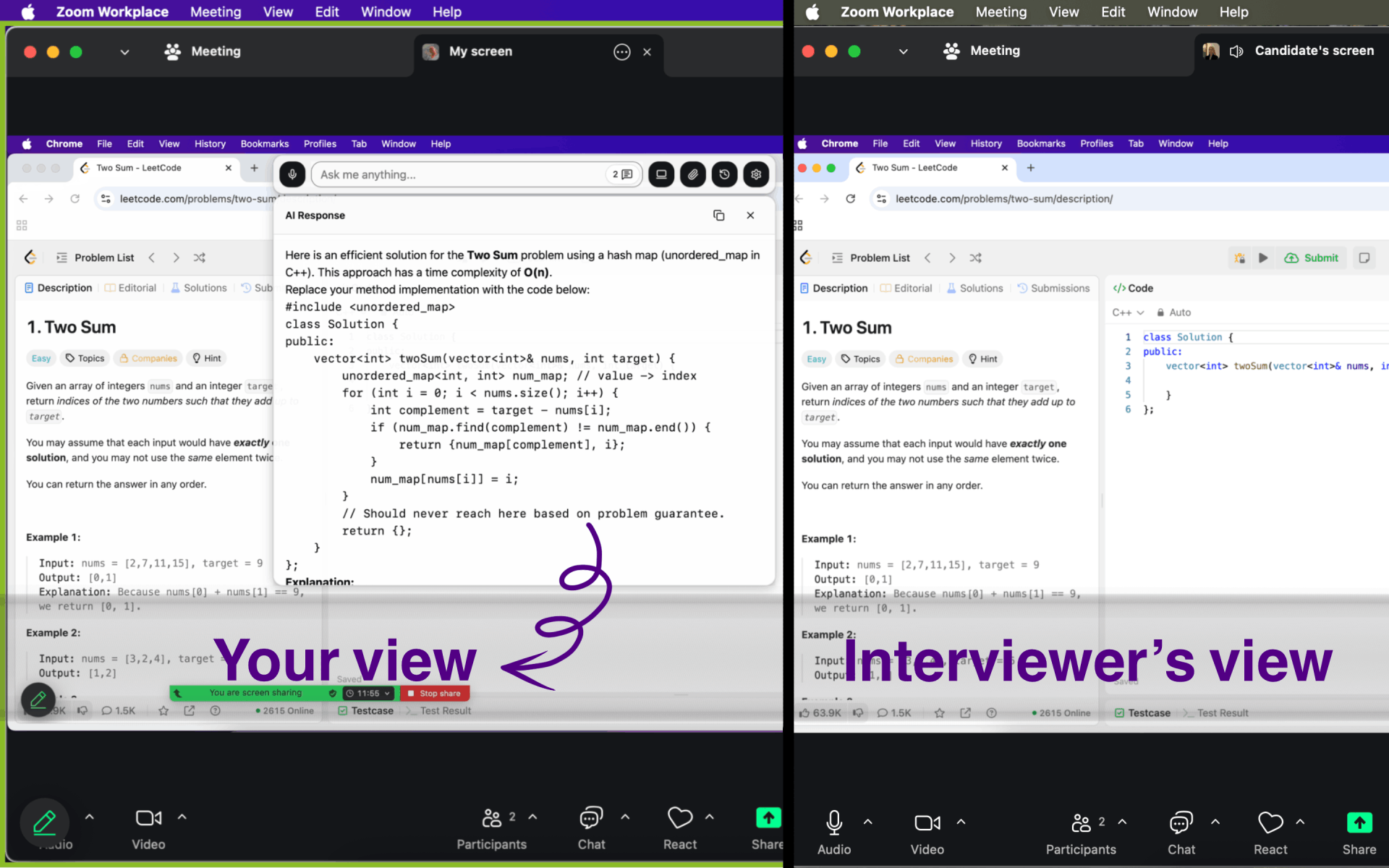Viewport: 1389px width, 868px height.
Task: Open Solutions tab in interviewer's view
Action: [x=975, y=289]
